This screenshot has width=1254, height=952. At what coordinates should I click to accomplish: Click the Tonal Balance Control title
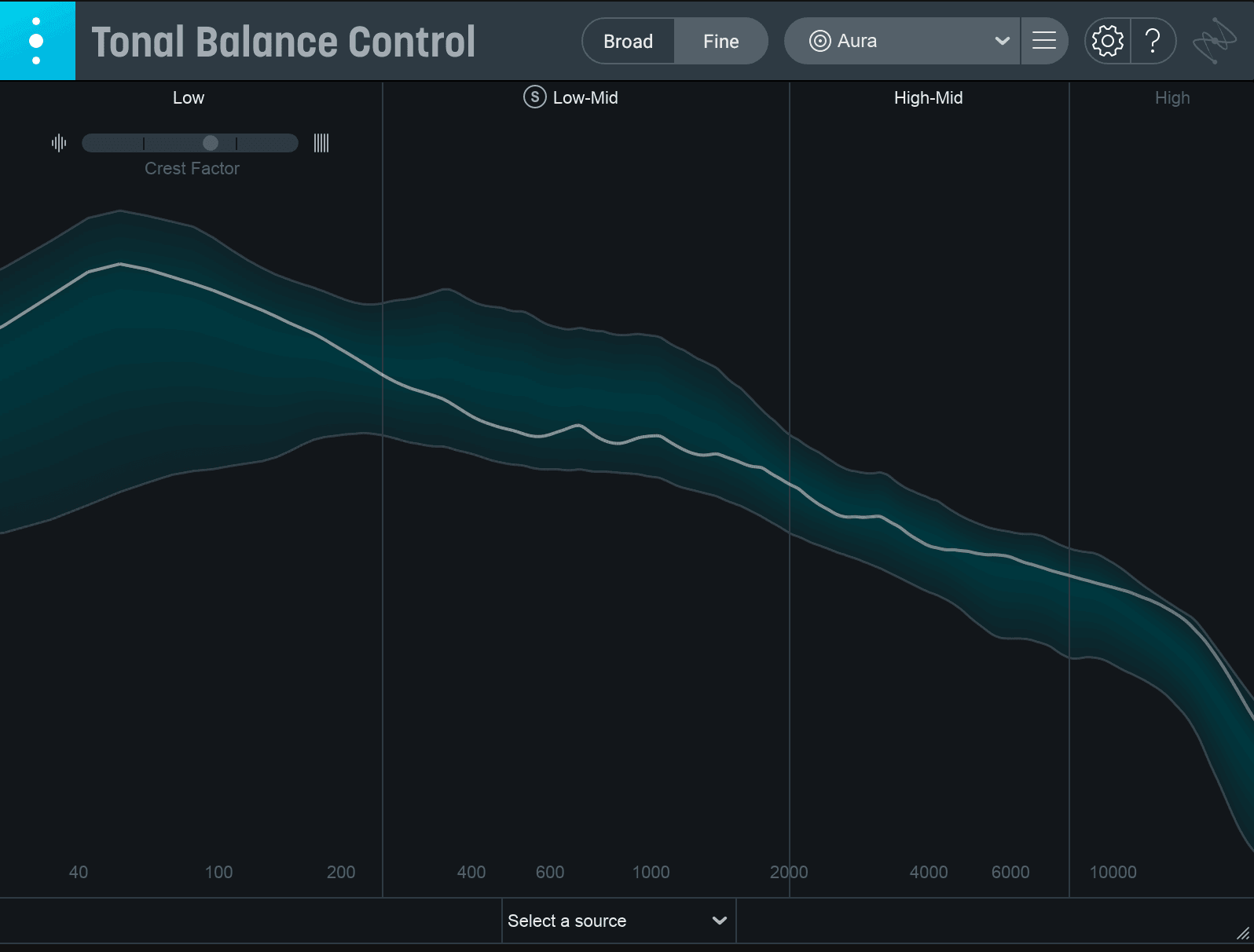(x=284, y=42)
